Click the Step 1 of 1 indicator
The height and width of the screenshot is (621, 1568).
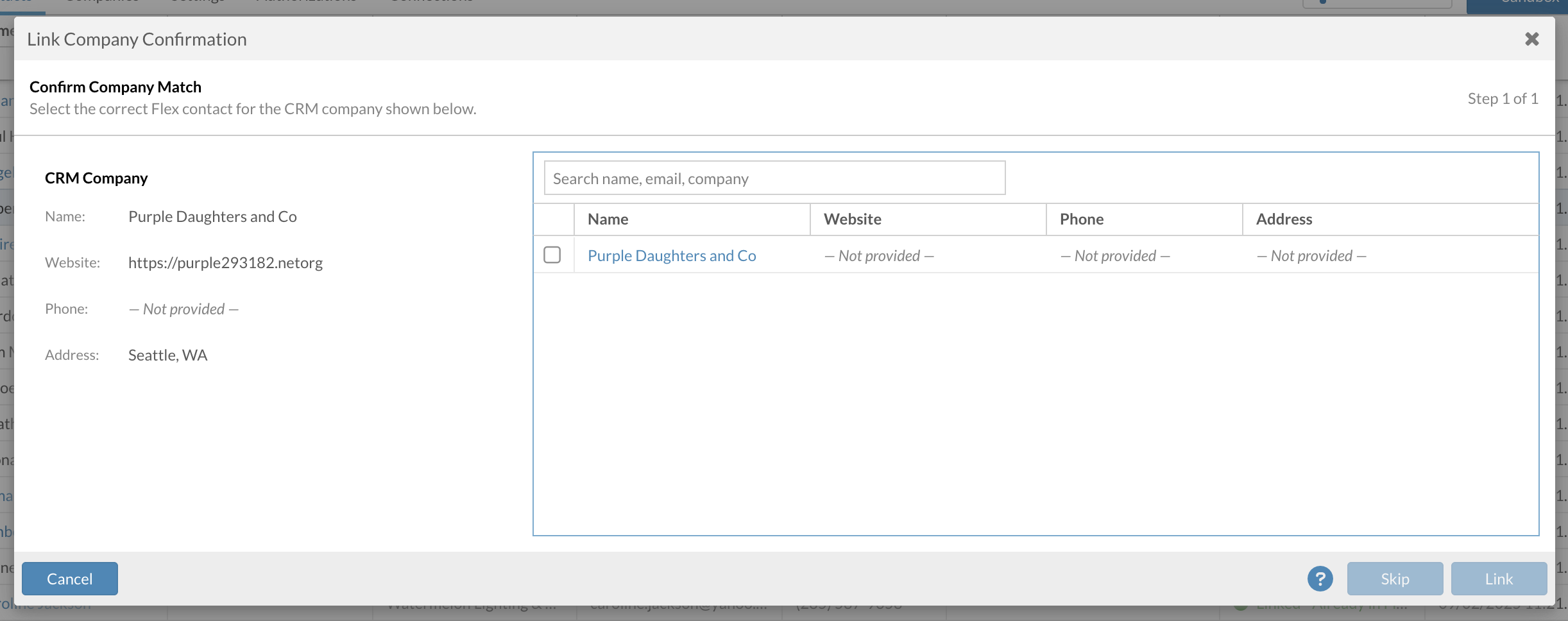tap(1503, 99)
